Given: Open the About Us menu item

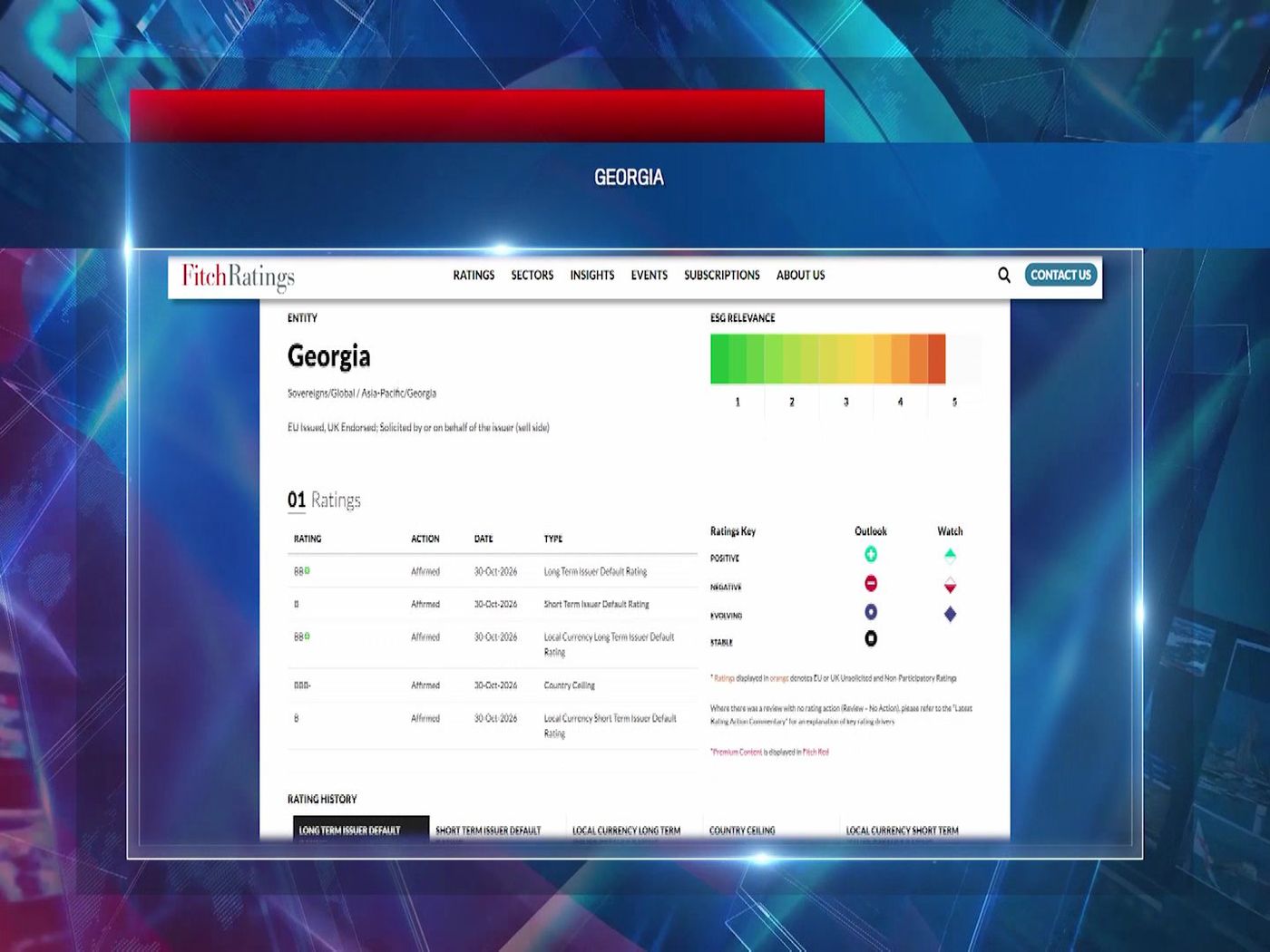Looking at the screenshot, I should (x=801, y=275).
